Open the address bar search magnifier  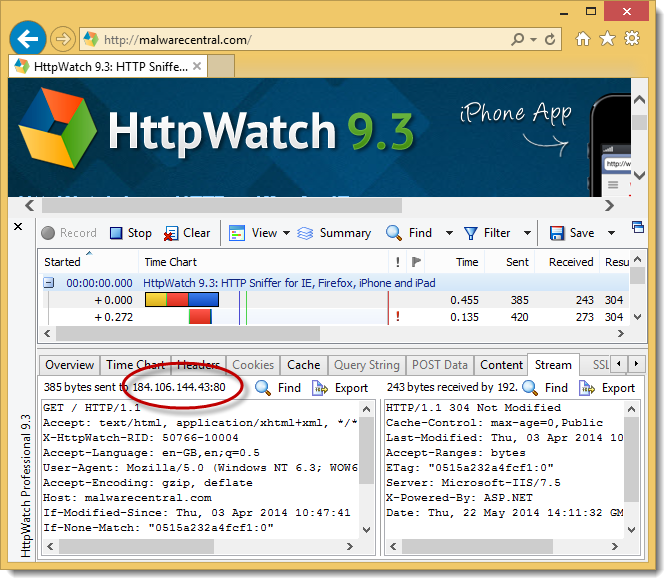click(x=517, y=39)
